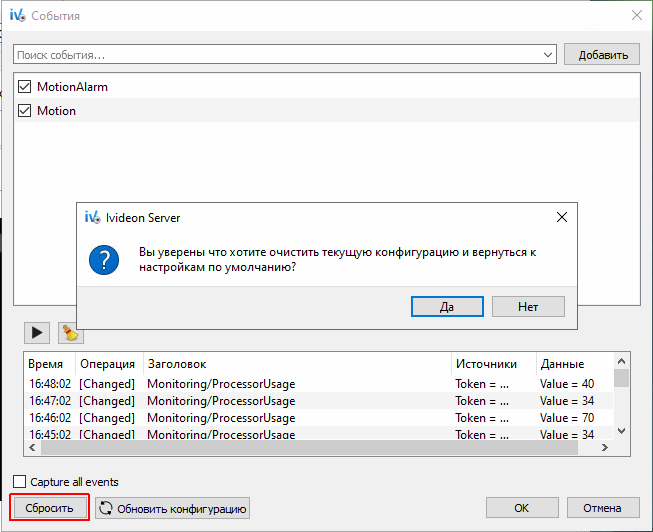This screenshot has height=532, width=653.
Task: Click the question mark icon in dialog
Action: point(104,260)
